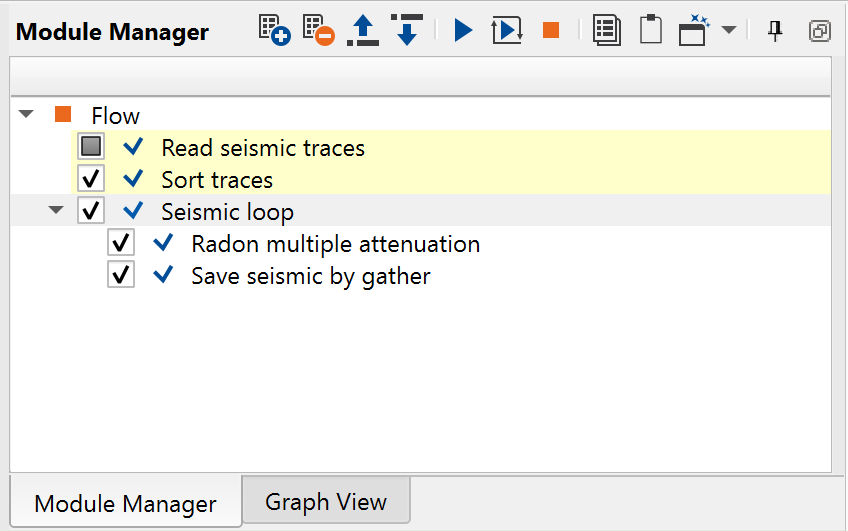Move module up with arrow icon
This screenshot has width=848, height=531.
tap(363, 30)
